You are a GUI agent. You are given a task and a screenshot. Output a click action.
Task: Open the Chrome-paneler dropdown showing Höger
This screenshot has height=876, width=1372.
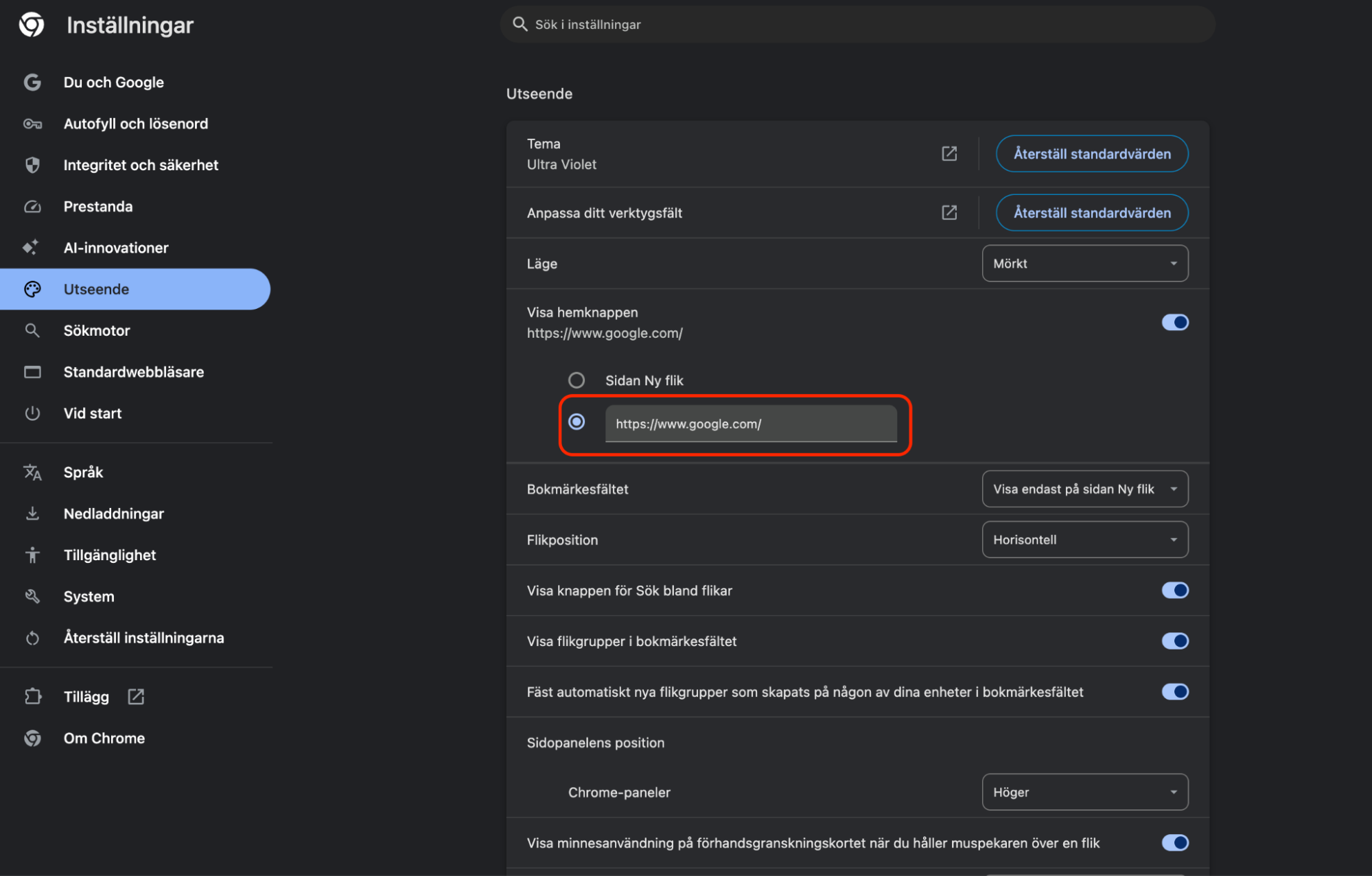[1085, 792]
